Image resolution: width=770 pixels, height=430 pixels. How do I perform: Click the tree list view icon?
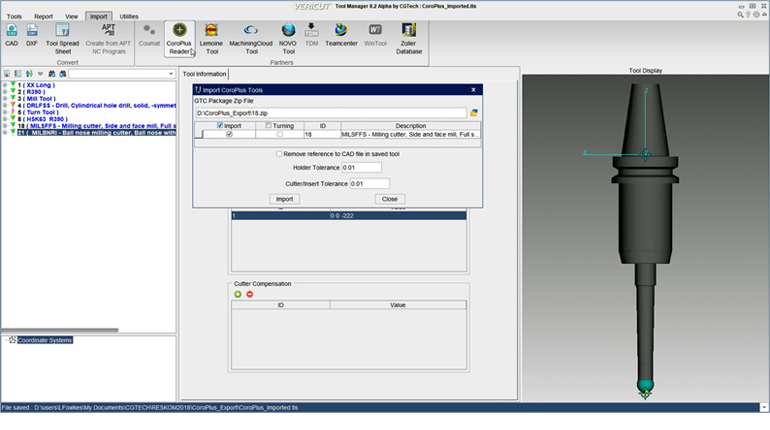pyautogui.click(x=18, y=74)
